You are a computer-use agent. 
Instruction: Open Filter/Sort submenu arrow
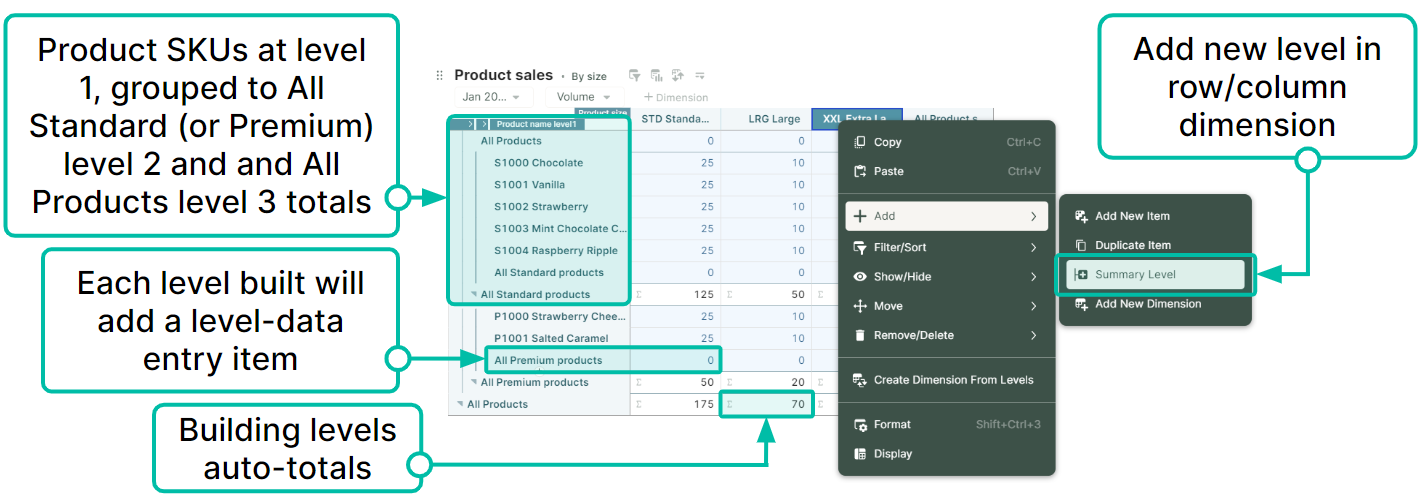coord(1033,248)
